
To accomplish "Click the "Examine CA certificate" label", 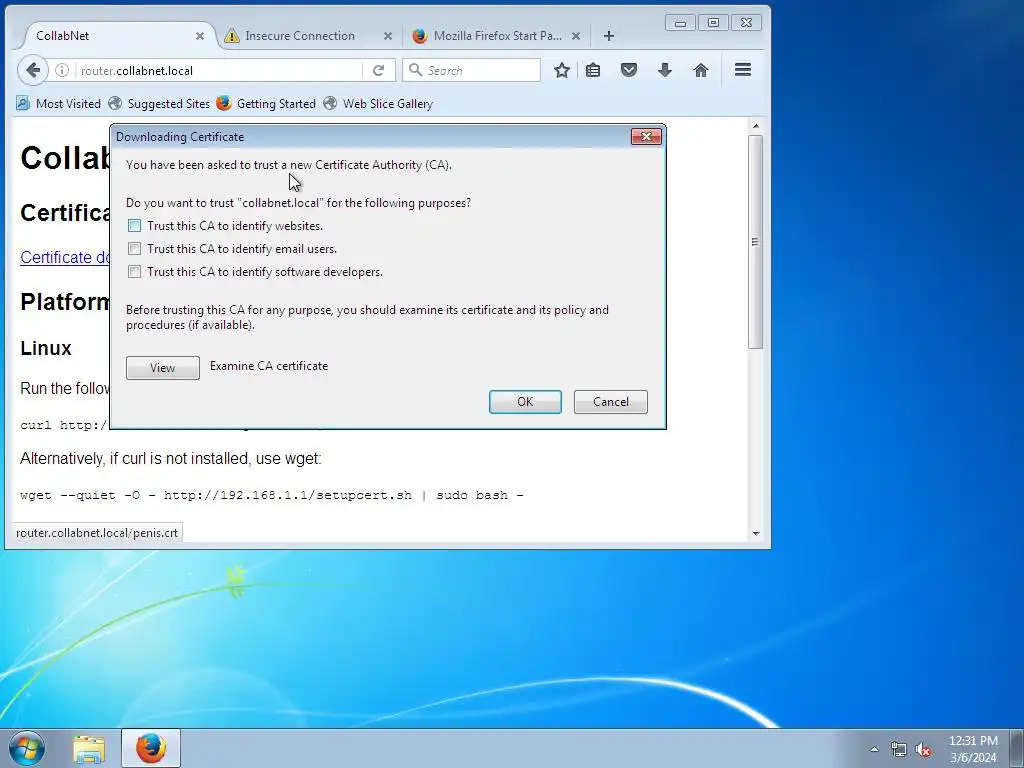I will (269, 366).
